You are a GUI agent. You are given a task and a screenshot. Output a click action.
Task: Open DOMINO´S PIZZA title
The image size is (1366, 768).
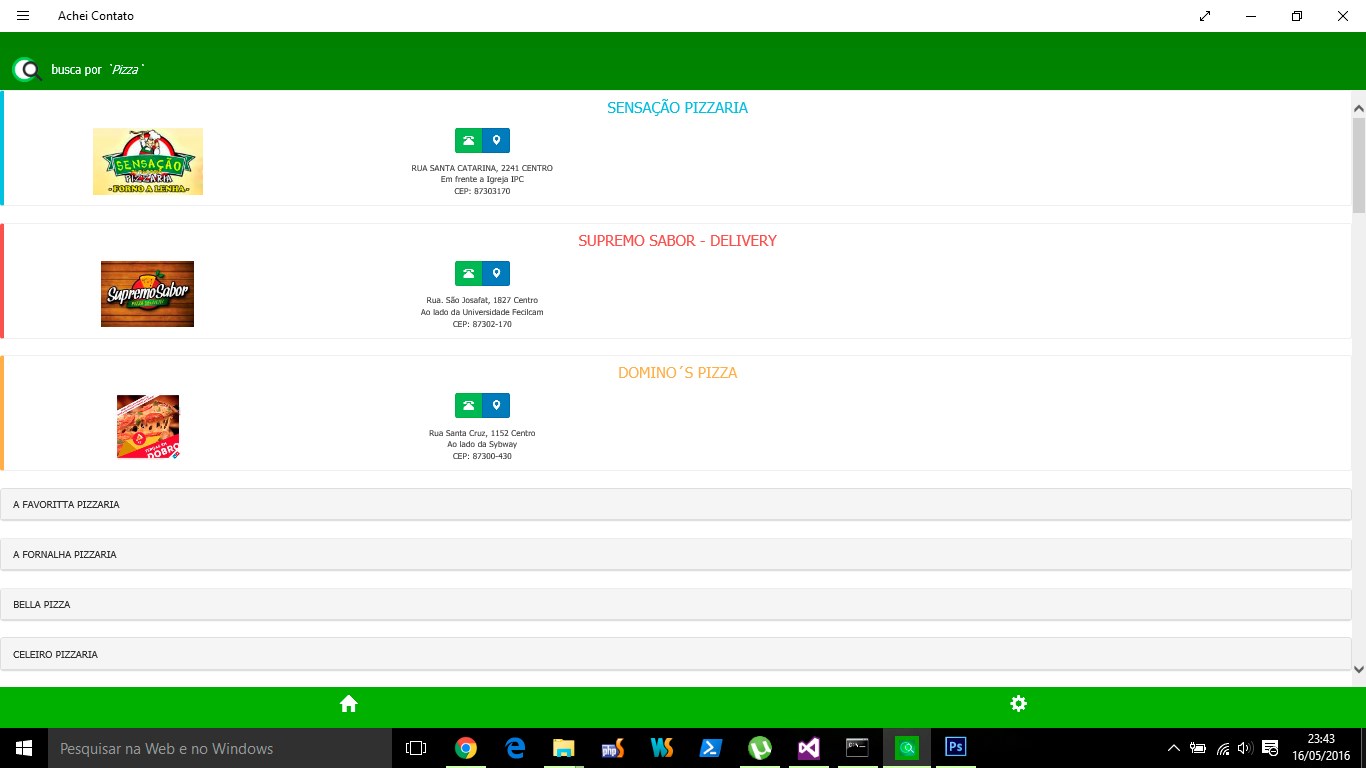tap(677, 373)
